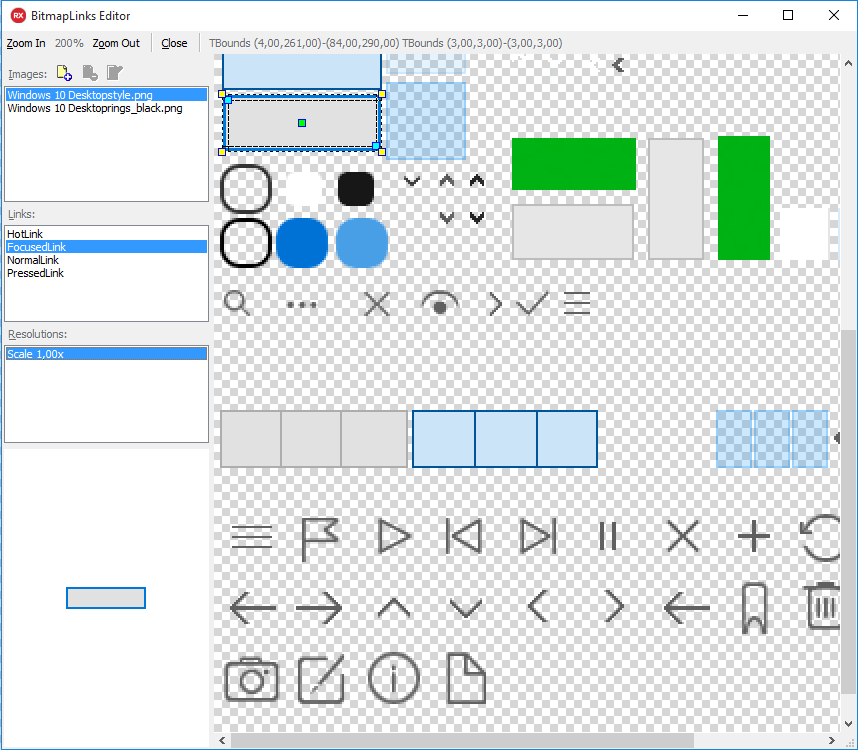This screenshot has width=858, height=750.
Task: Click the horizontal green bar on canvas
Action: point(573,164)
